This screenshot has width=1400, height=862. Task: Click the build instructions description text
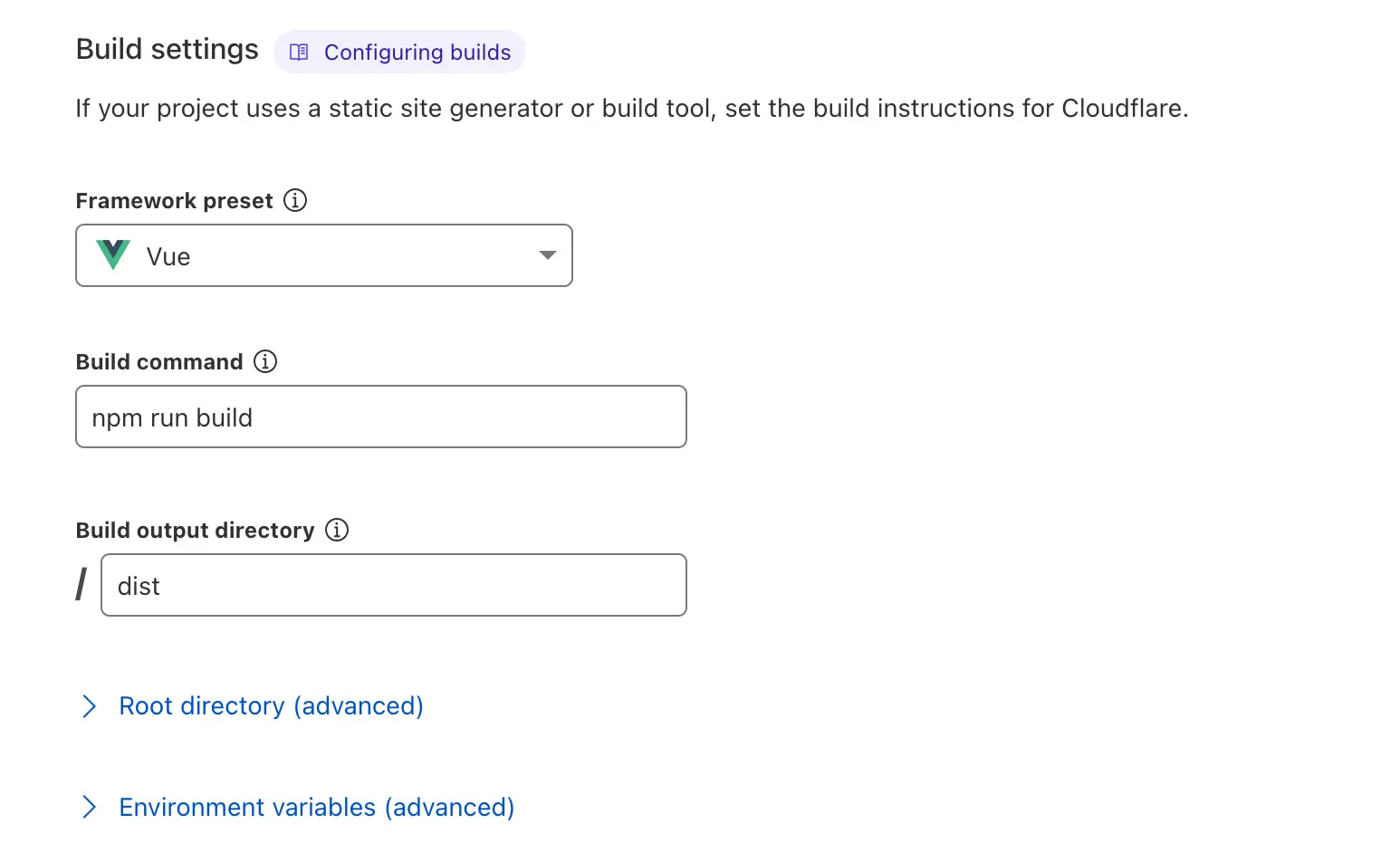click(x=631, y=109)
